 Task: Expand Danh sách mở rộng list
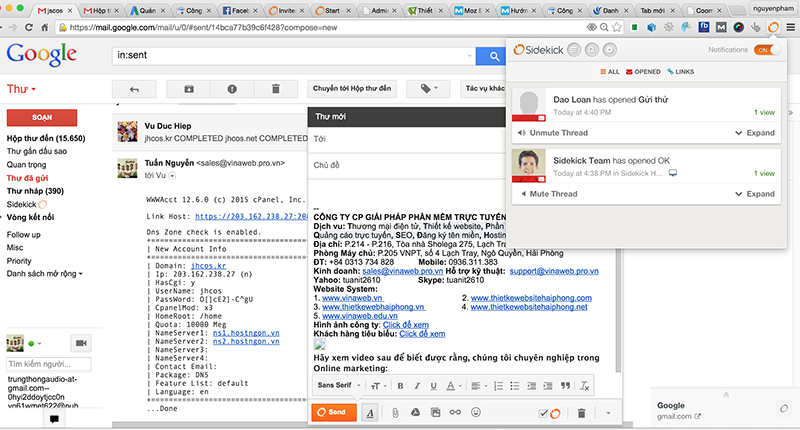click(44, 274)
